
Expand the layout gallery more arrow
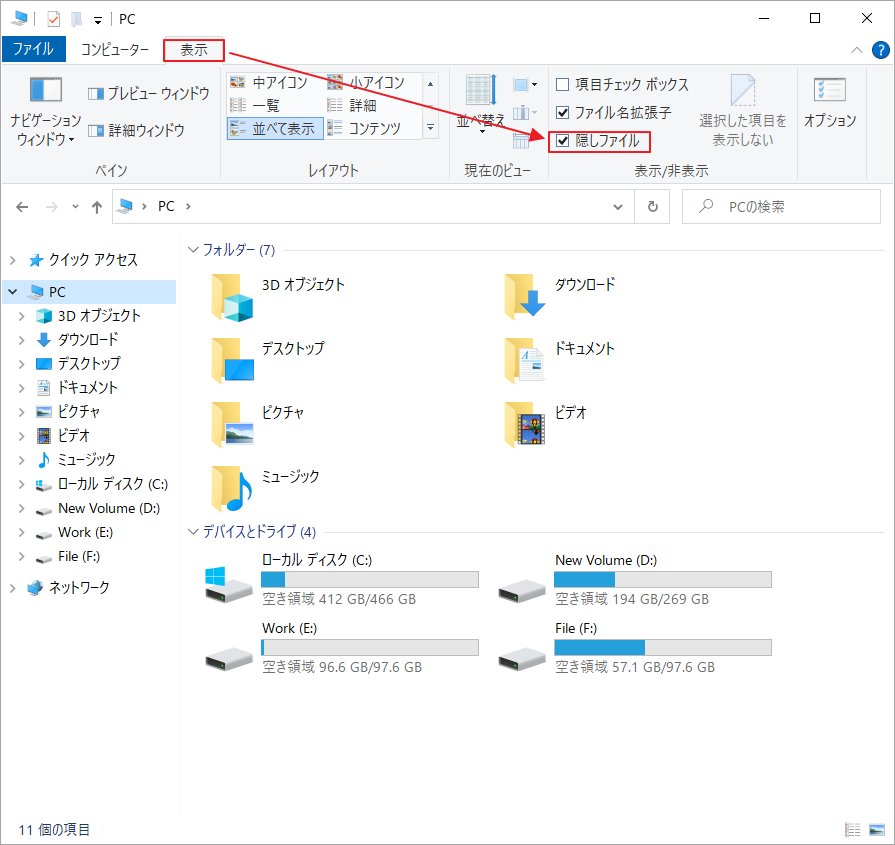click(x=430, y=128)
